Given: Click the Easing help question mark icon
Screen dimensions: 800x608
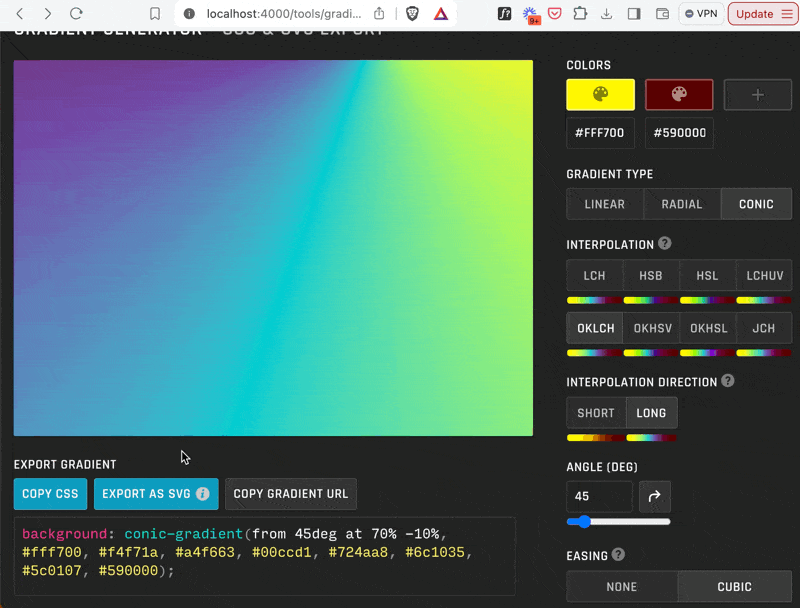Looking at the screenshot, I should [x=619, y=555].
